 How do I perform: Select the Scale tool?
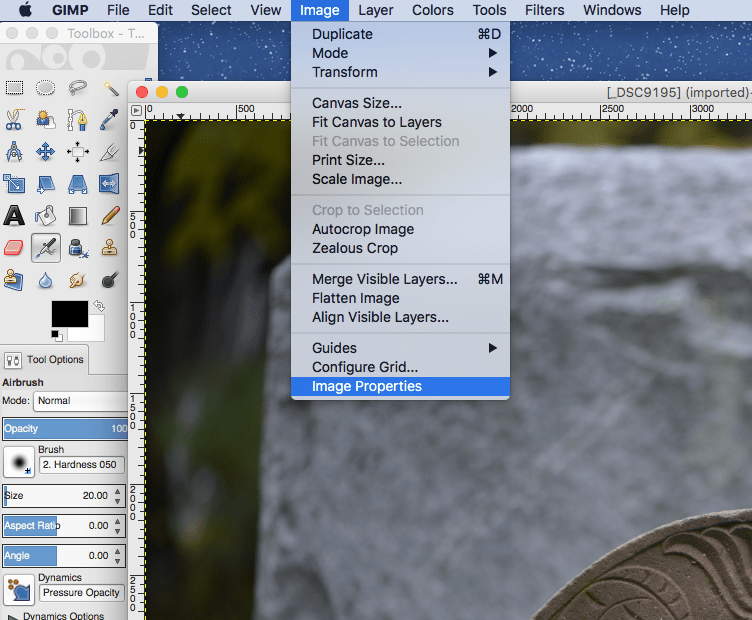(14, 184)
